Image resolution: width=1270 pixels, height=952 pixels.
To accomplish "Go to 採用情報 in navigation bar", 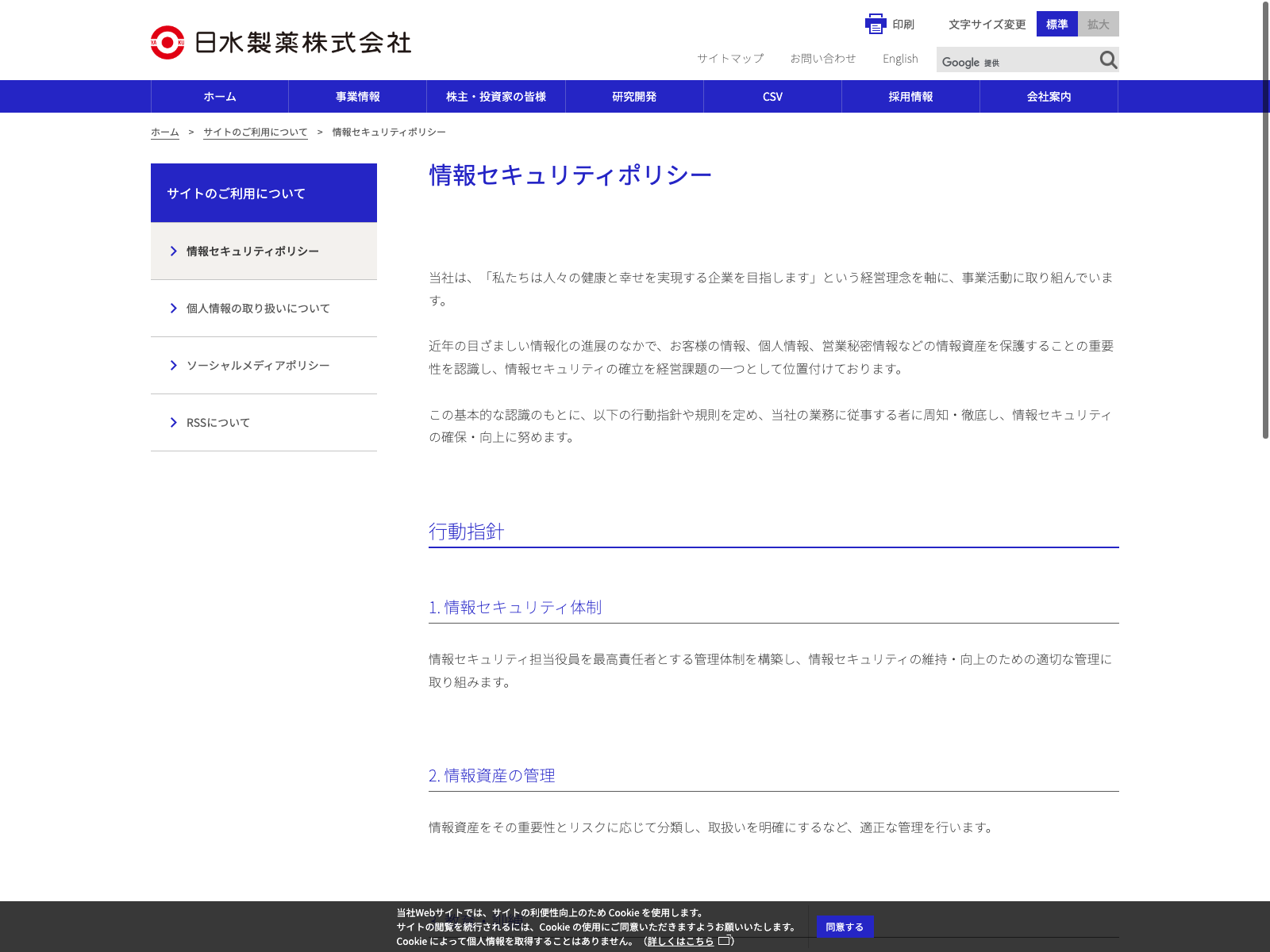I will (x=910, y=97).
